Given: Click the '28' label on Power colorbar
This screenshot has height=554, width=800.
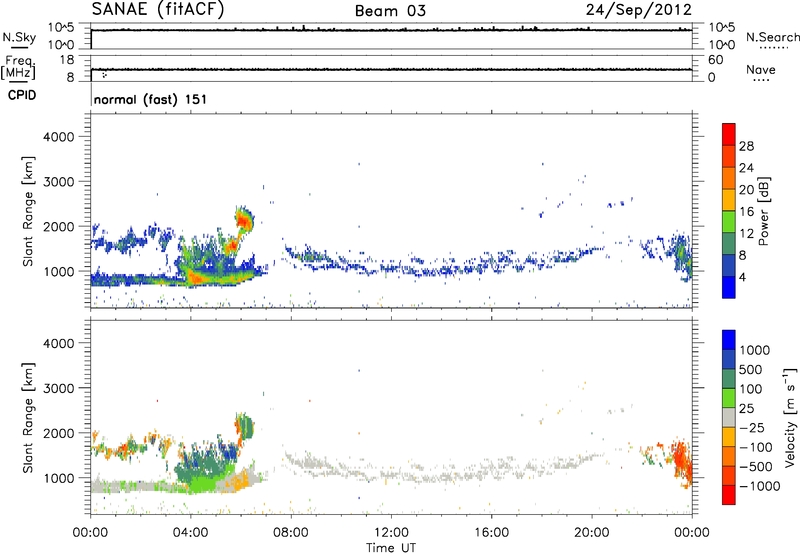Looking at the screenshot, I should tap(746, 146).
